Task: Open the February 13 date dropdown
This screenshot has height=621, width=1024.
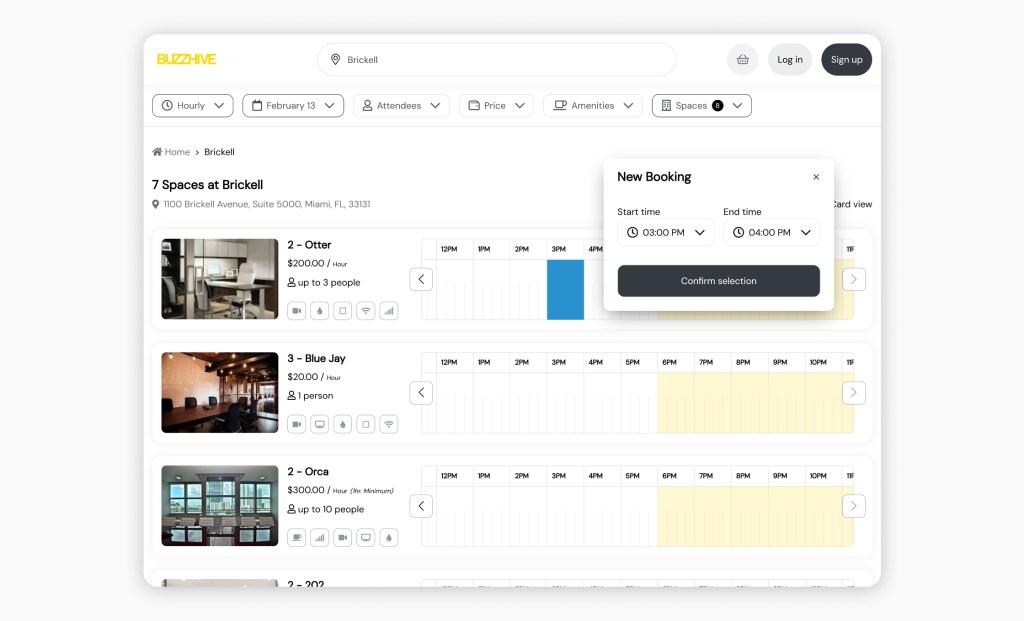Action: [x=293, y=106]
